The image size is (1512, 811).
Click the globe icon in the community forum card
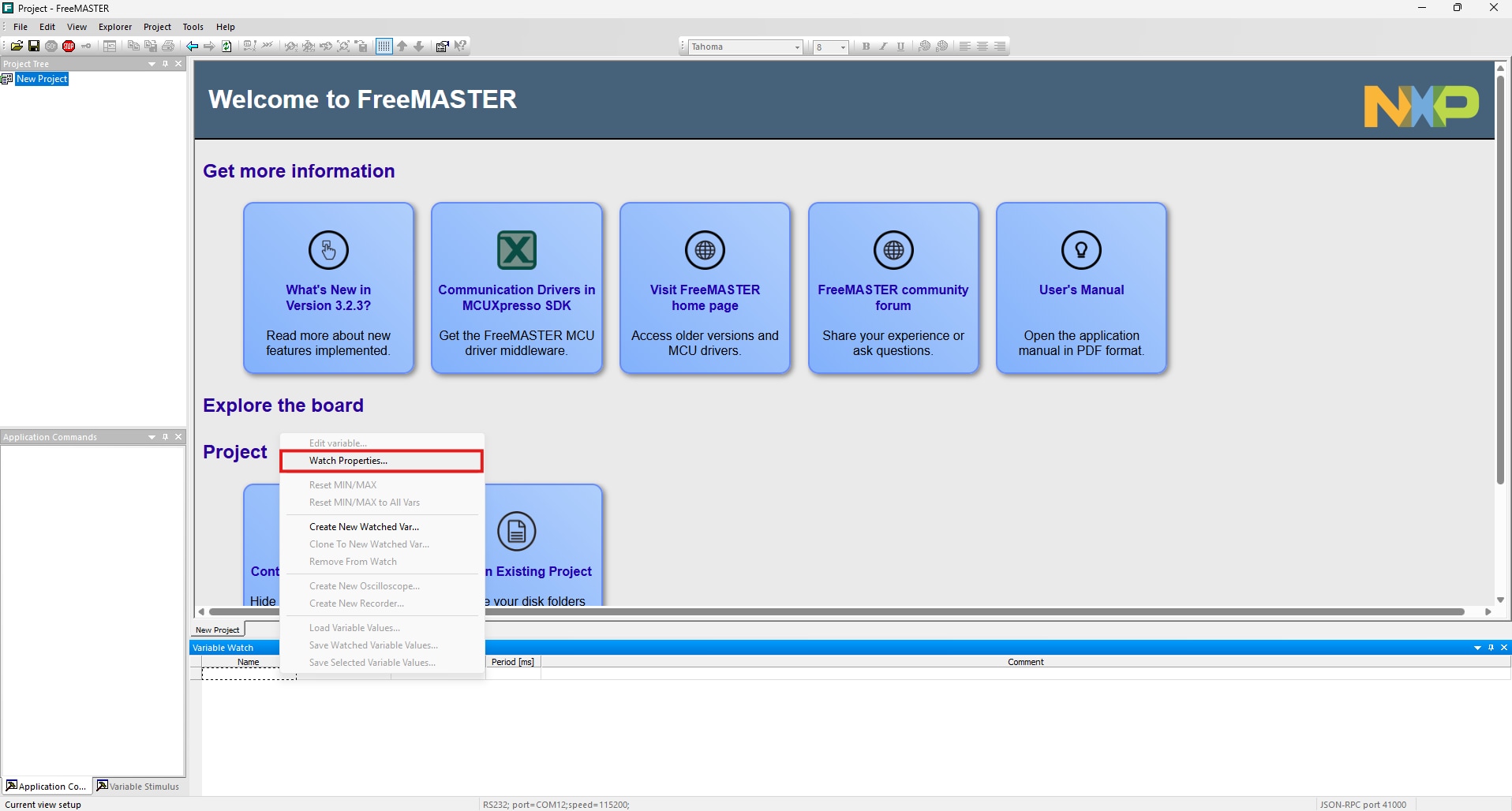tap(893, 250)
